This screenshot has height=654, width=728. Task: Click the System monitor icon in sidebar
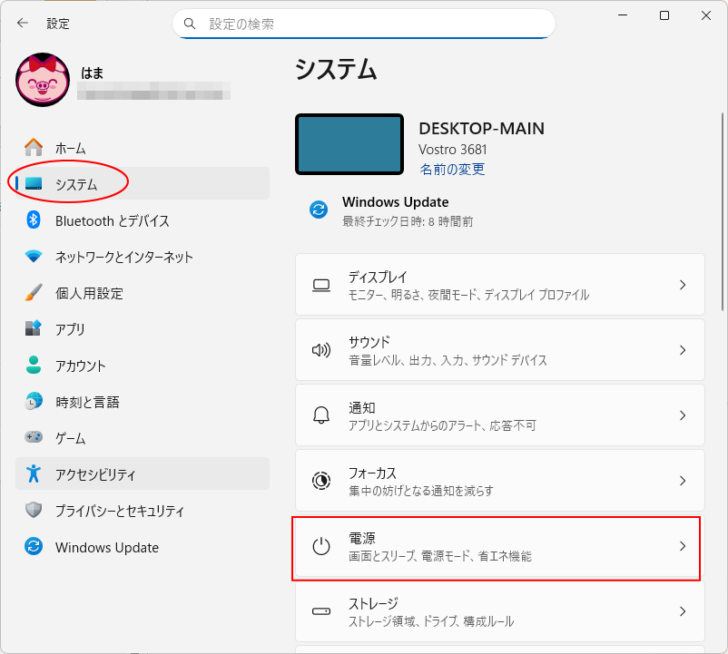tap(33, 184)
